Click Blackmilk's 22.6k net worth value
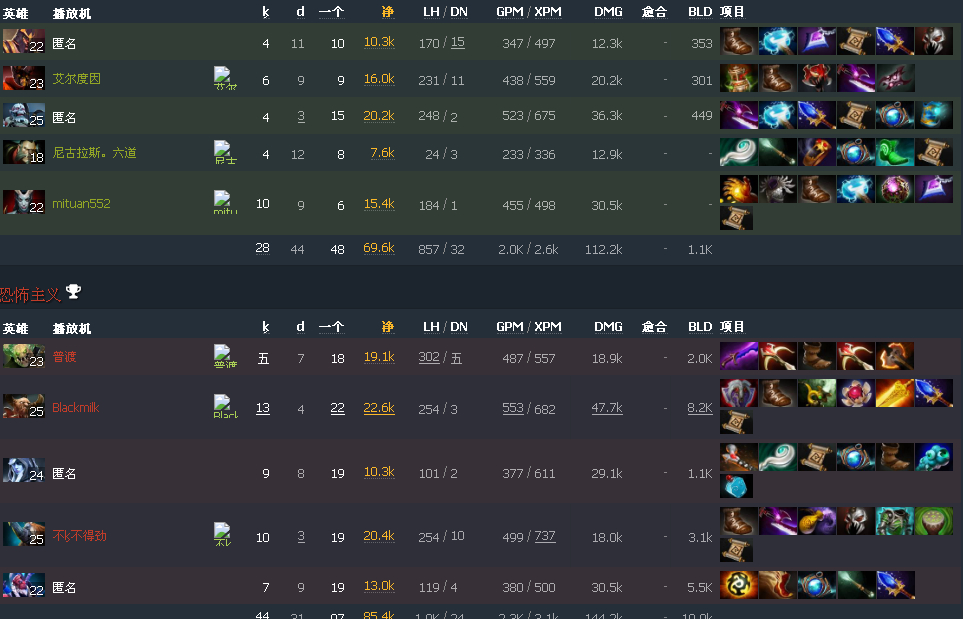Viewport: 963px width, 619px height. coord(379,408)
